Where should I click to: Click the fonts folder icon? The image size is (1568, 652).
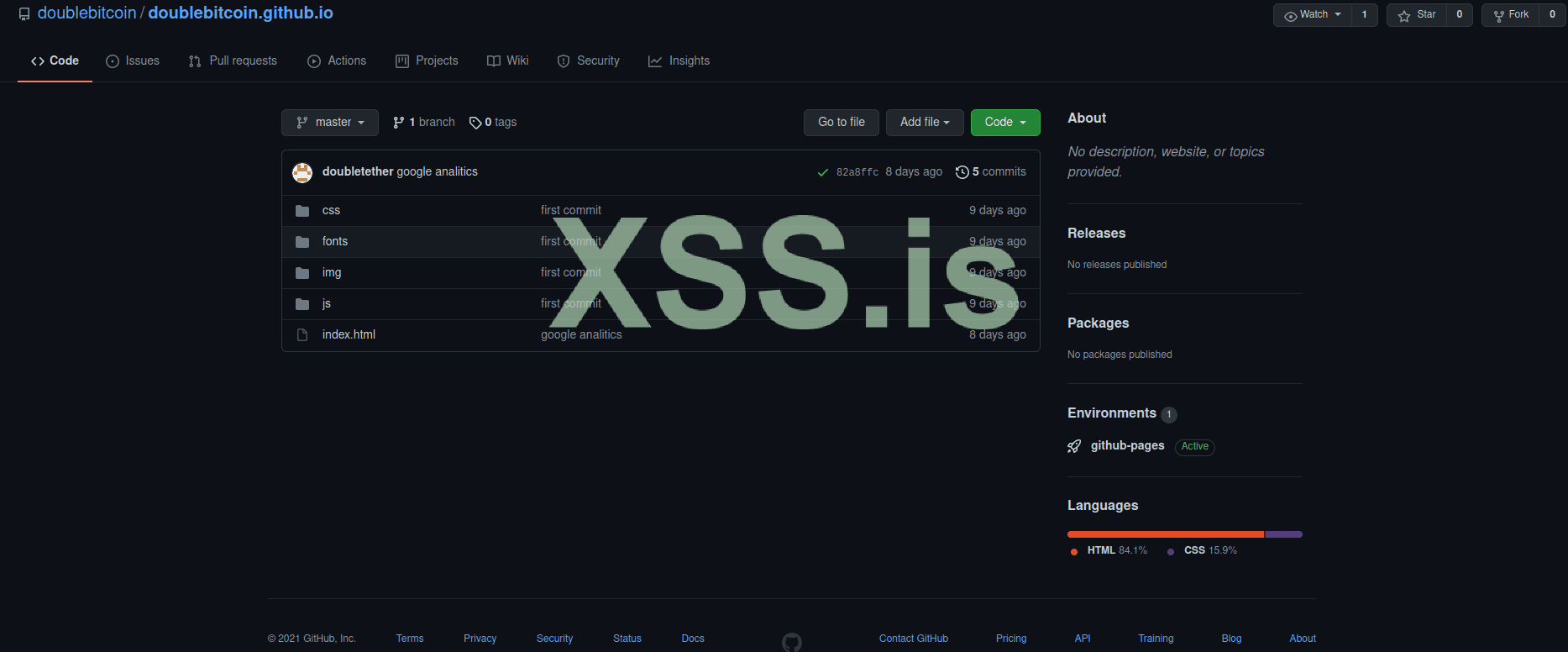pyautogui.click(x=302, y=242)
